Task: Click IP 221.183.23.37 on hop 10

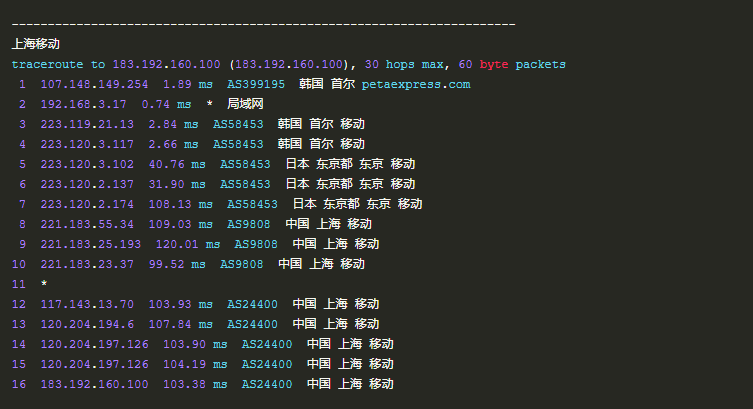Action: pos(87,264)
